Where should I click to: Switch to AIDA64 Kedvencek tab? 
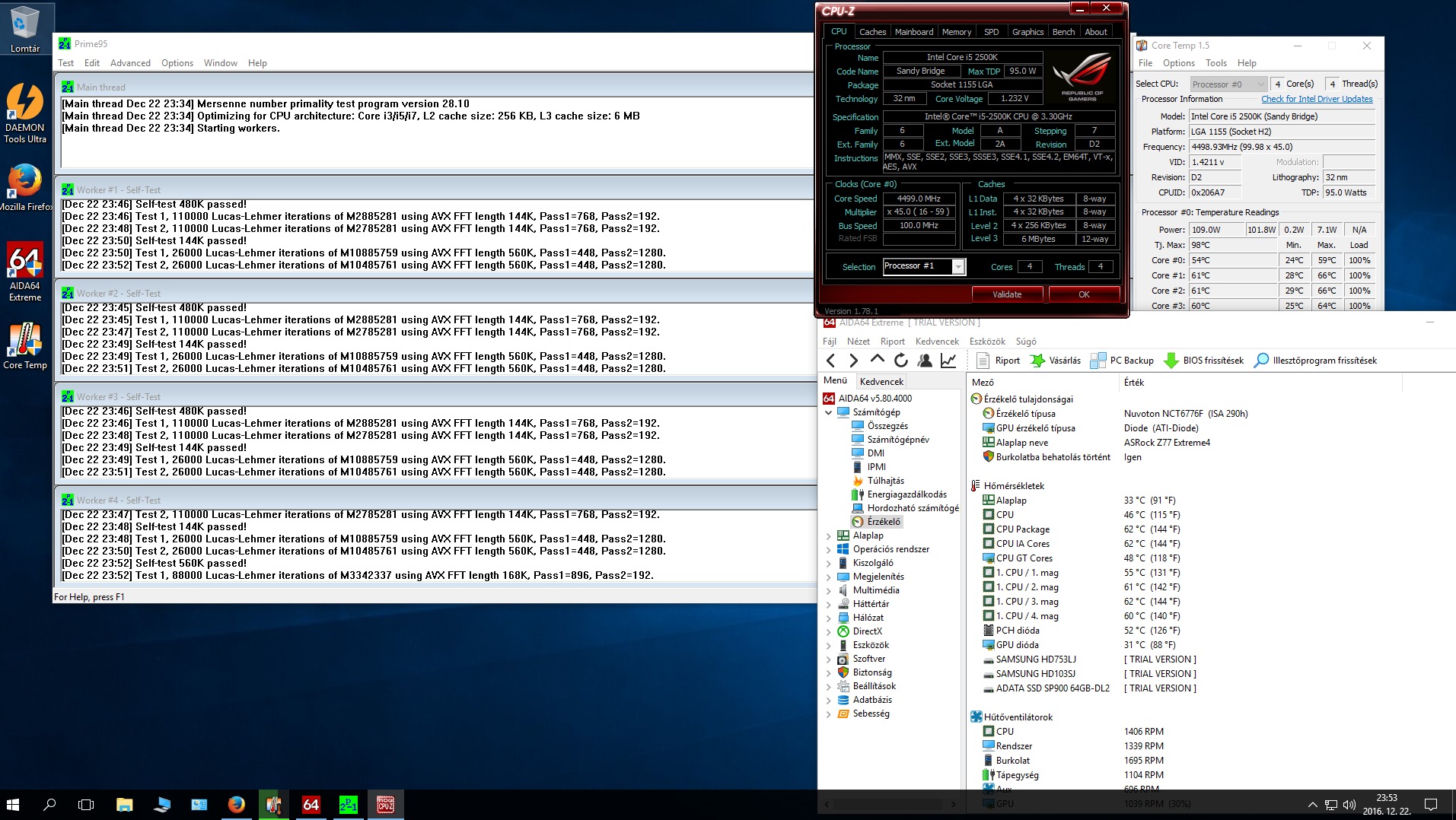tap(881, 382)
